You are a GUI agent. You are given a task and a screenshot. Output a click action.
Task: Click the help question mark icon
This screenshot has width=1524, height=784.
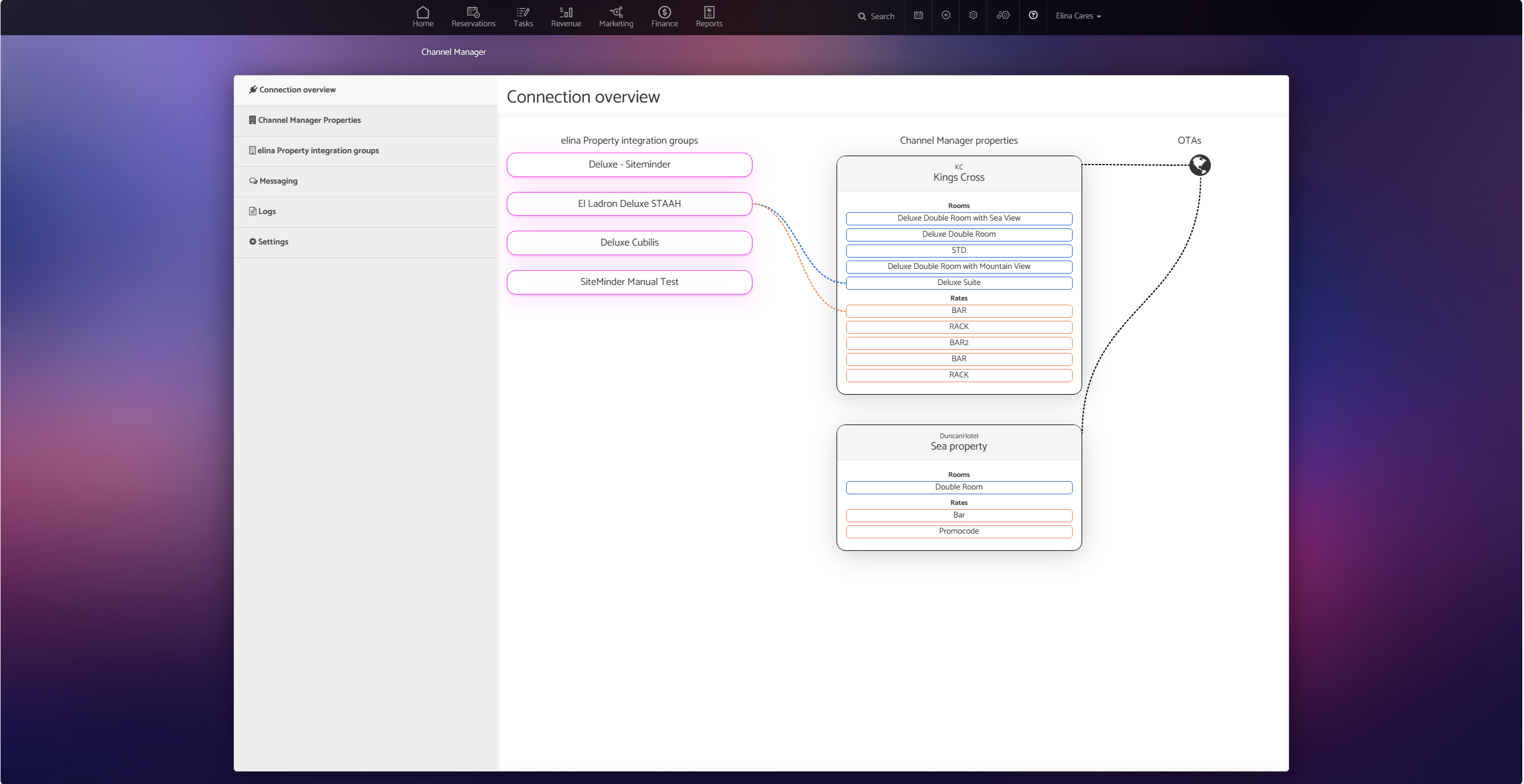point(1033,16)
